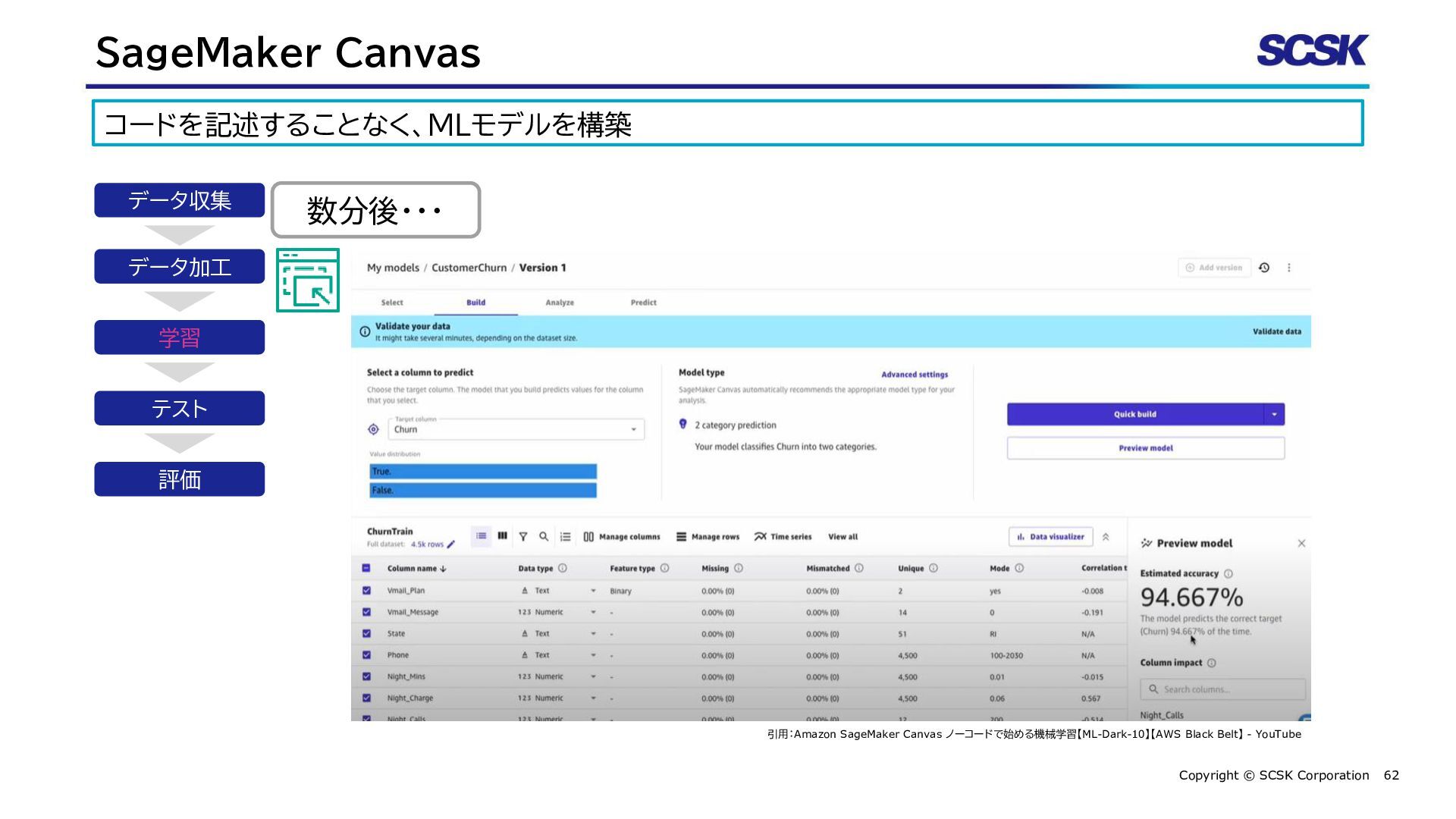Click the green window icon beside the screenshot

pyautogui.click(x=308, y=280)
